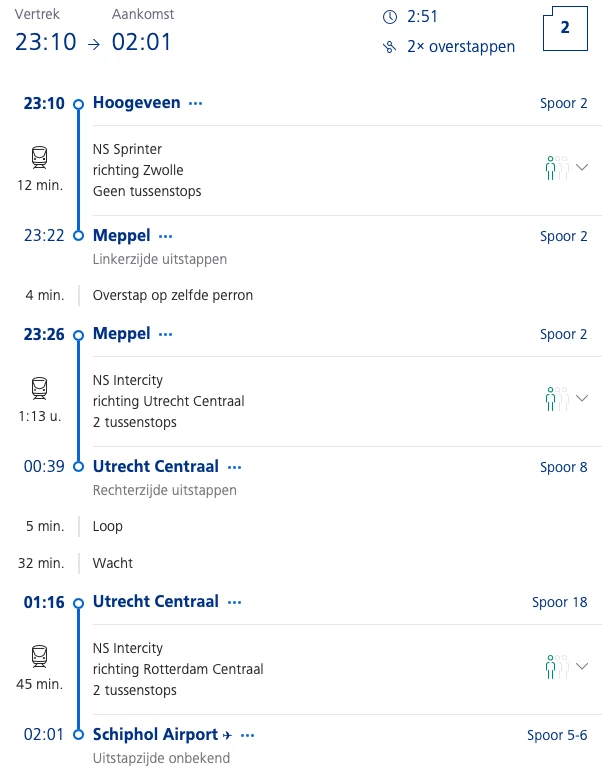
Task: Click Utrecht Centraal departure station at 01:16
Action: pyautogui.click(x=155, y=601)
